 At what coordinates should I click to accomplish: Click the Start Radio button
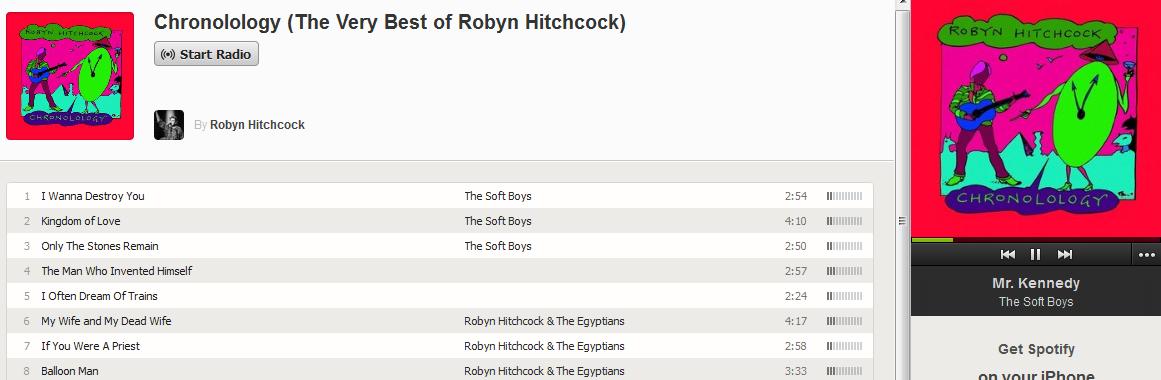point(207,54)
